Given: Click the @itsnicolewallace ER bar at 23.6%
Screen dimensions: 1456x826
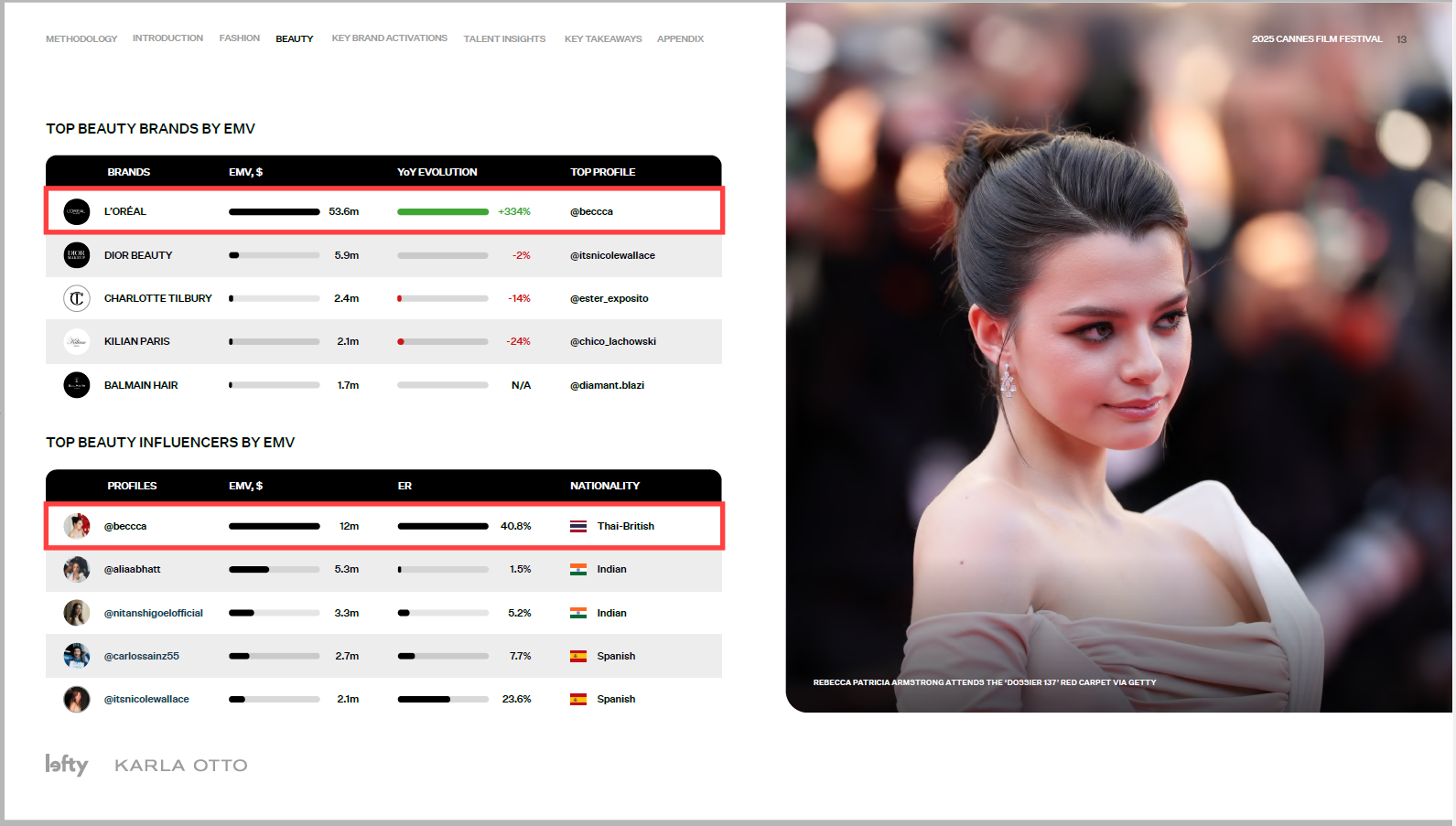Looking at the screenshot, I should pos(443,699).
